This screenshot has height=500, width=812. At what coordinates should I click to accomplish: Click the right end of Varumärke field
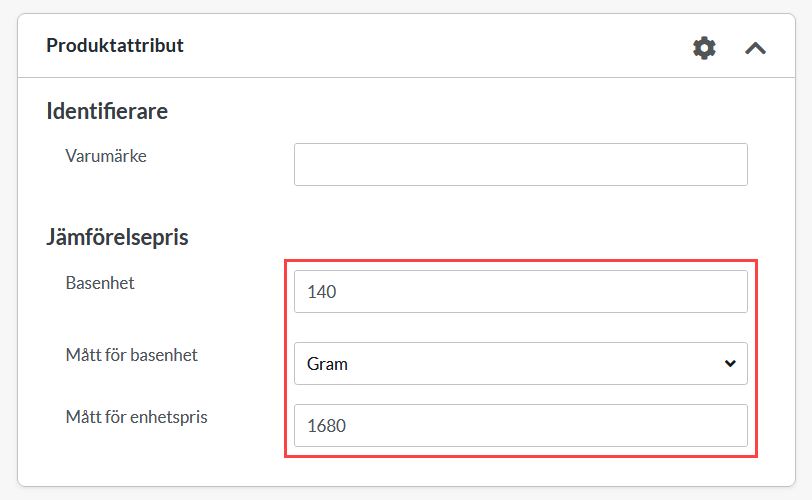[730, 164]
